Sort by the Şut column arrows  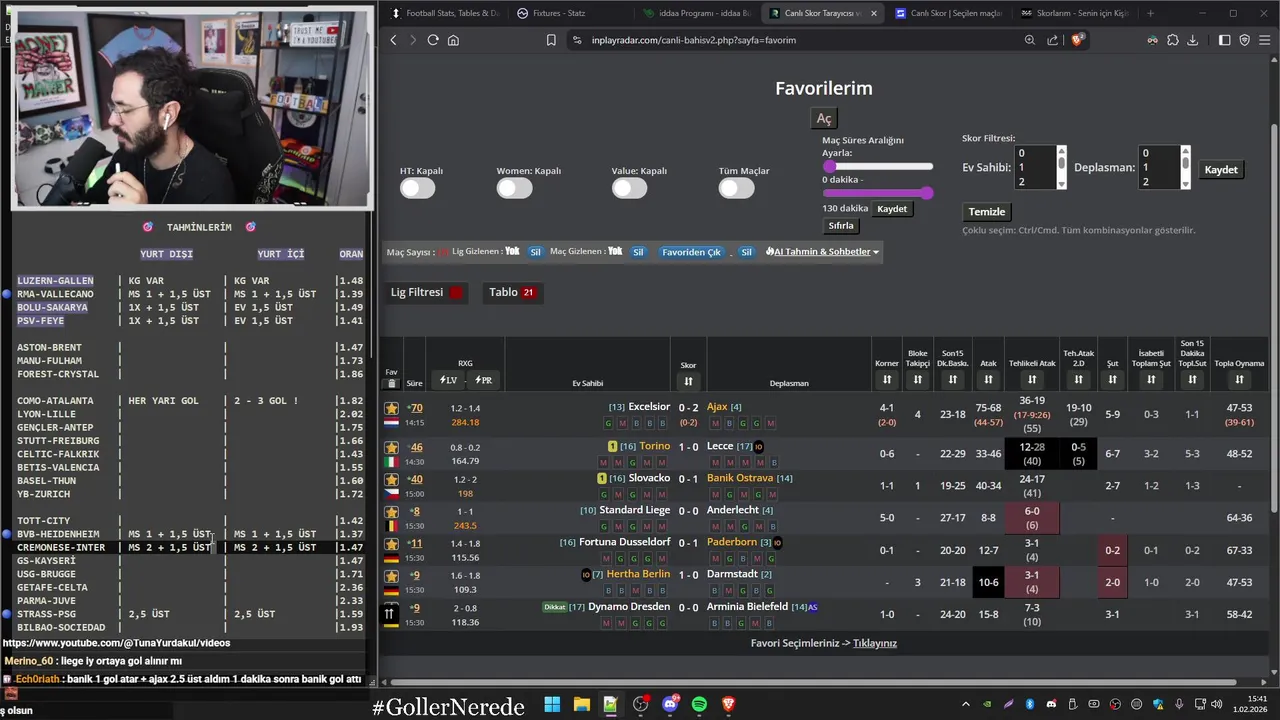[x=1112, y=380]
